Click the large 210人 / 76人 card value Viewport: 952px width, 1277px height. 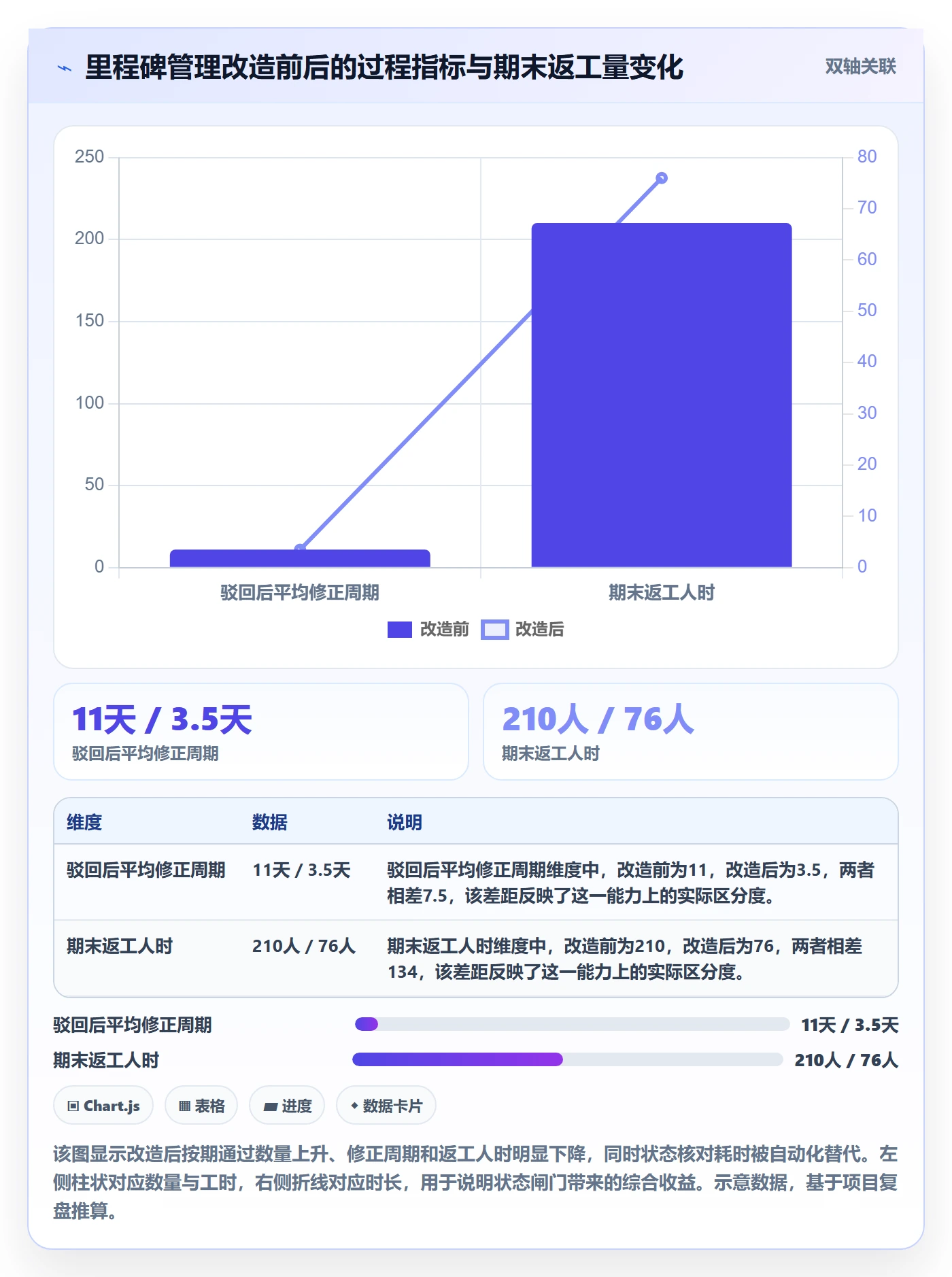click(x=598, y=719)
